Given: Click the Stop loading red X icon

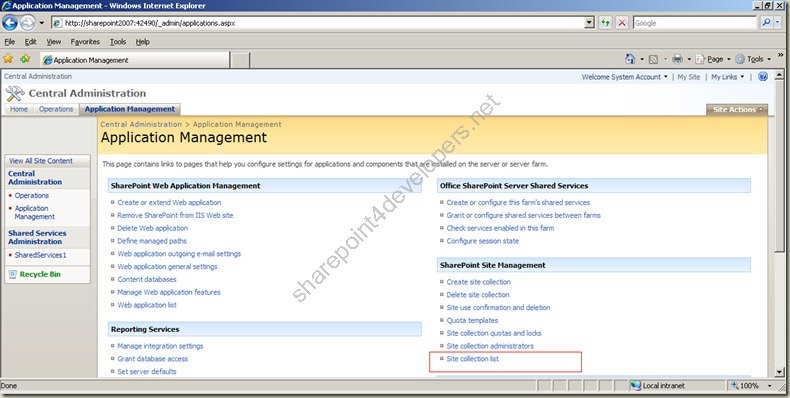Looking at the screenshot, I should (622, 23).
